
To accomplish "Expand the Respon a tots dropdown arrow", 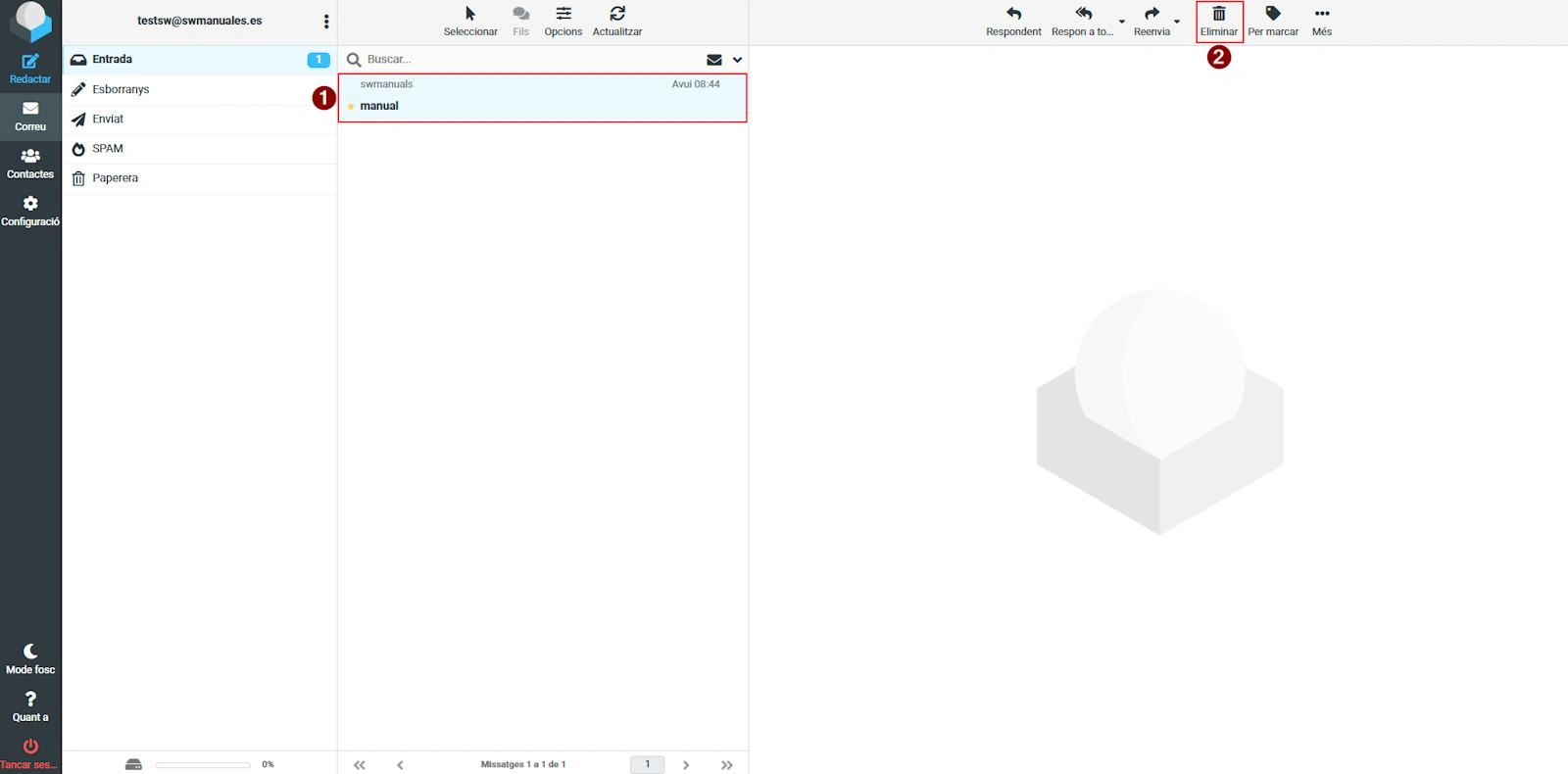I will [x=1122, y=22].
